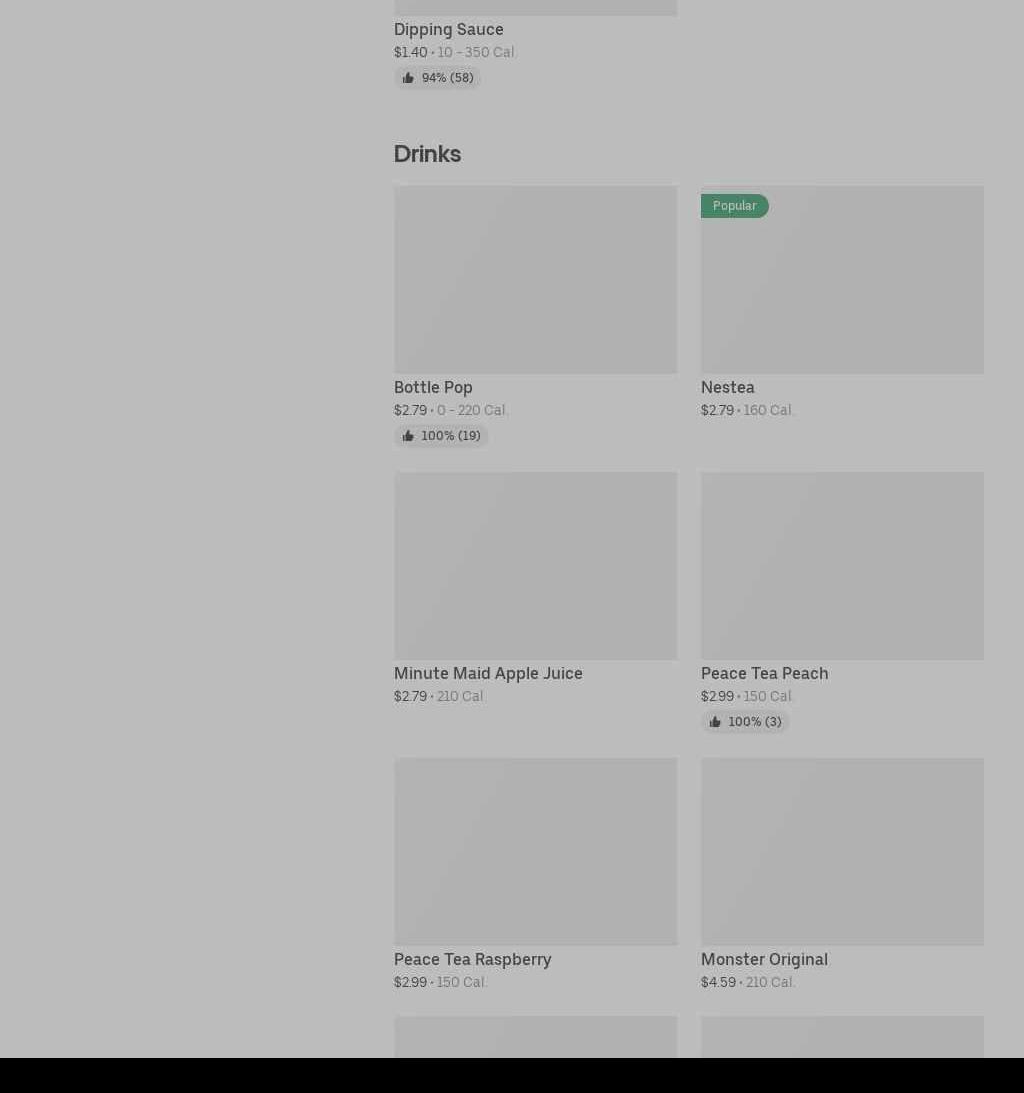The height and width of the screenshot is (1093, 1024).
Task: Click the Popular badge on Nestea
Action: tap(734, 206)
